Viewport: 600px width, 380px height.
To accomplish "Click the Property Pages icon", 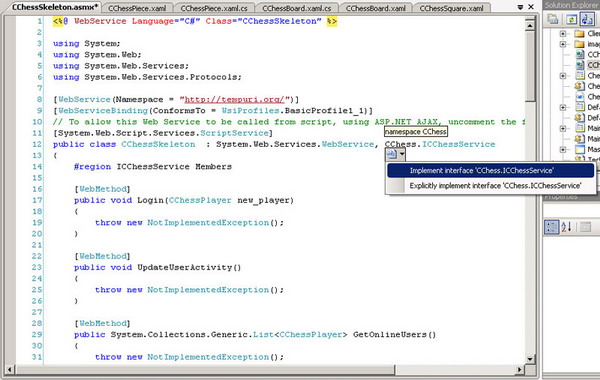I will (x=585, y=227).
